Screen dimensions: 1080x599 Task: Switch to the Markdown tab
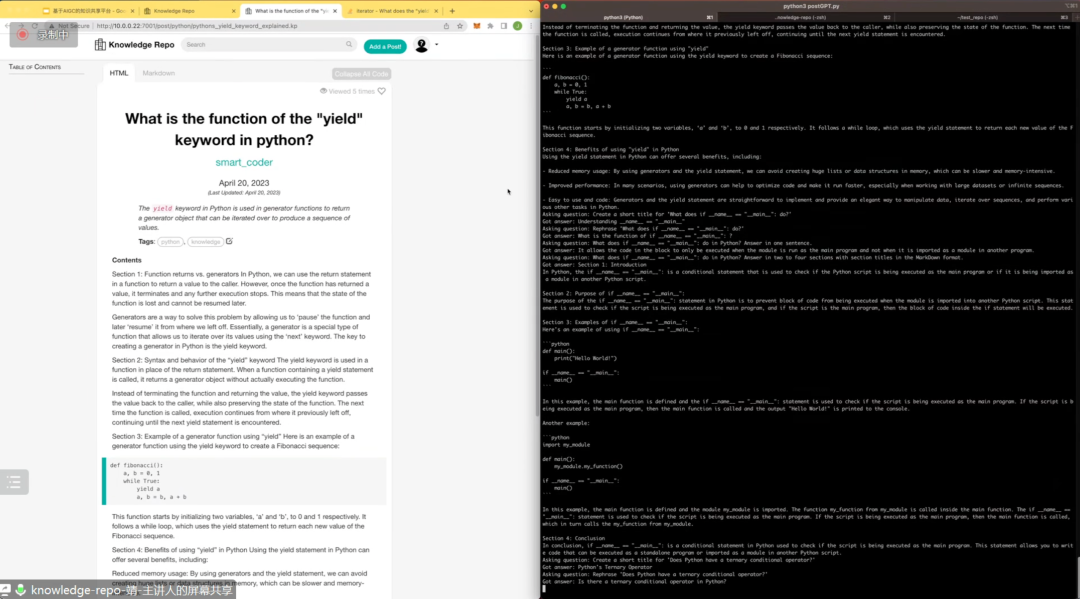point(158,73)
